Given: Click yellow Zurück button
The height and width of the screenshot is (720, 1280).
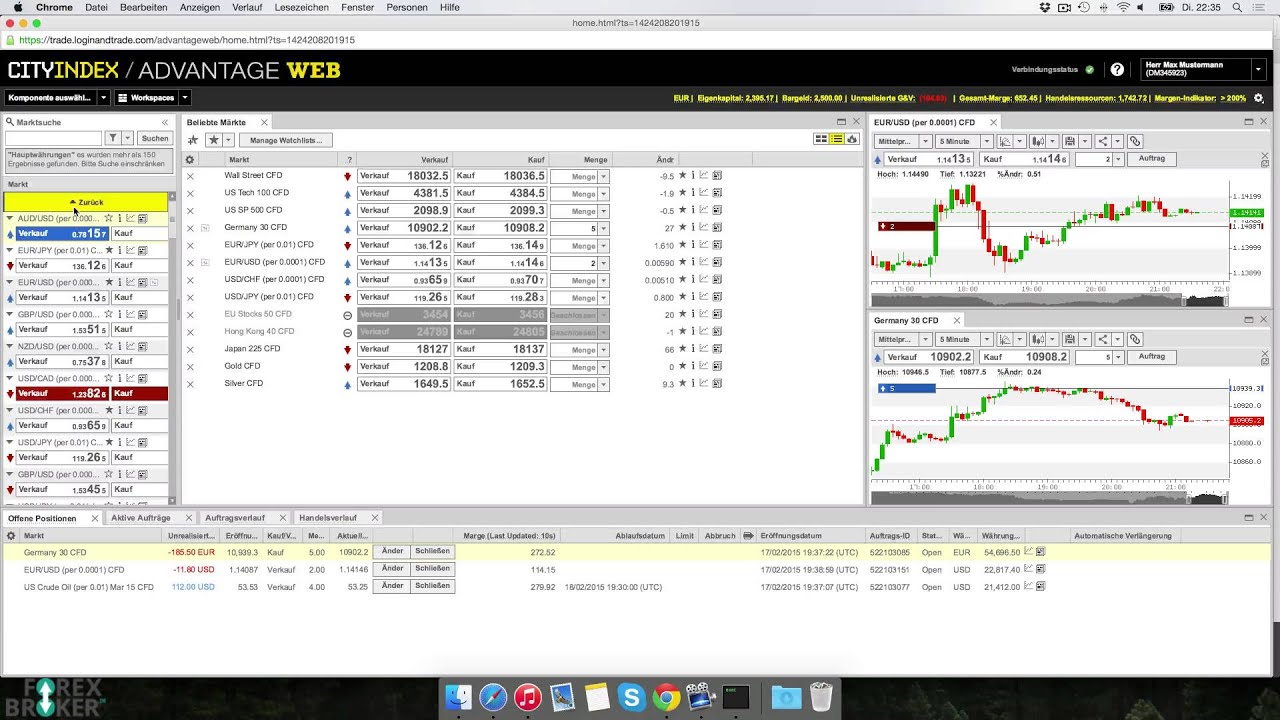Looking at the screenshot, I should point(86,202).
